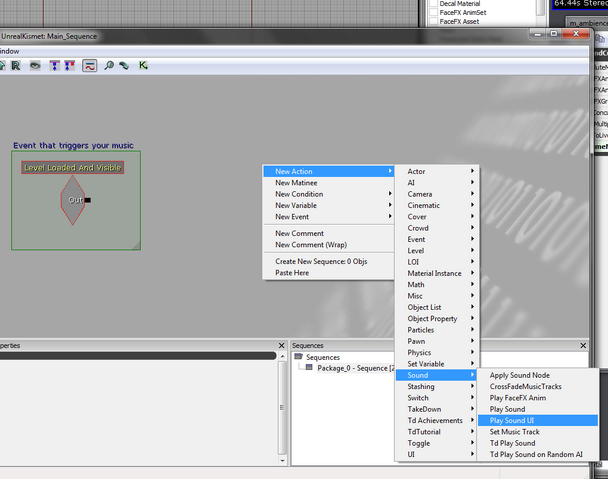The height and width of the screenshot is (479, 608).
Task: Click the connector icon with red square
Action: point(70,66)
